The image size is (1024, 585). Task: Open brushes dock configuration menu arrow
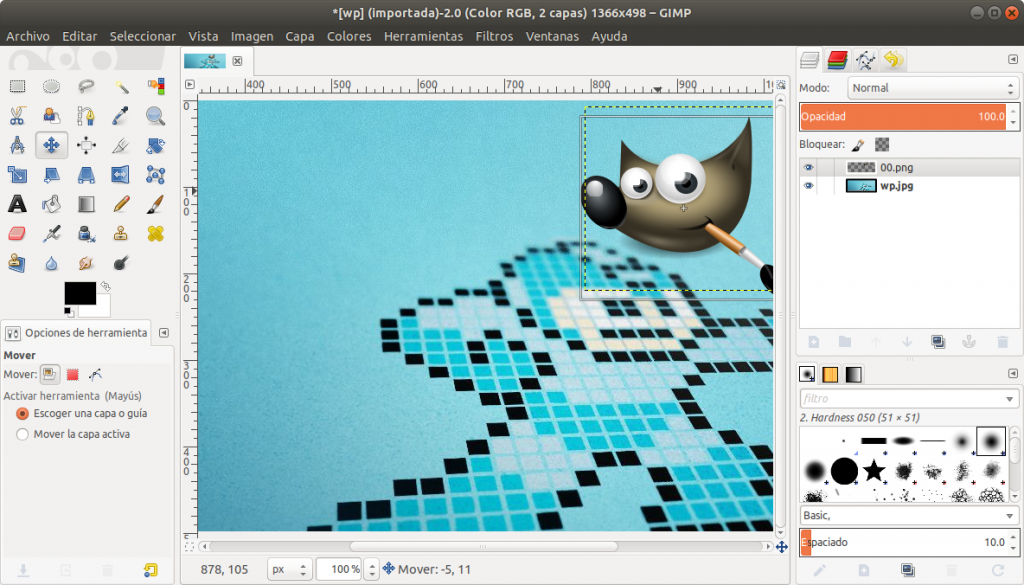tap(1013, 373)
